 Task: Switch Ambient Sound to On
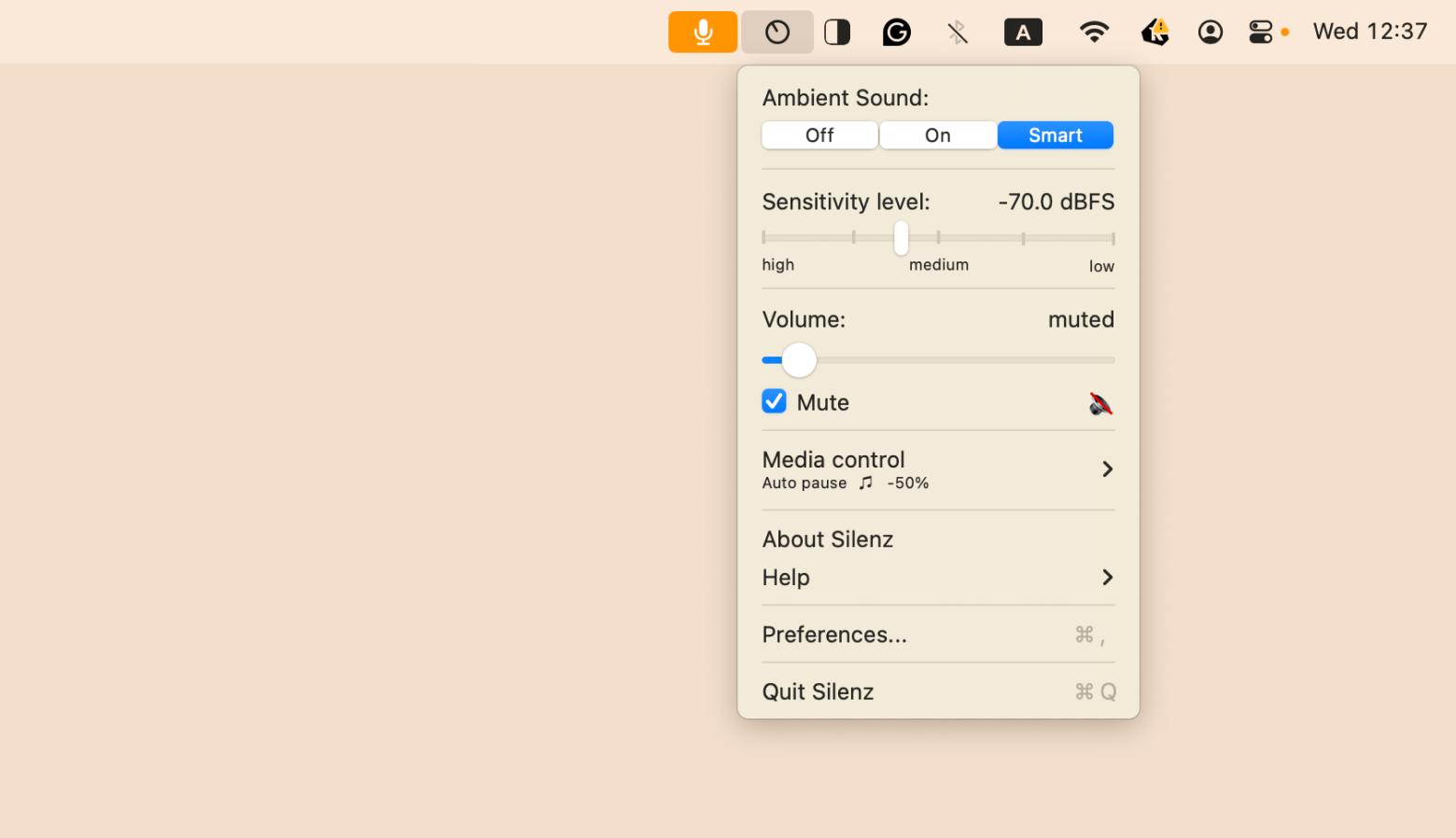(x=937, y=135)
